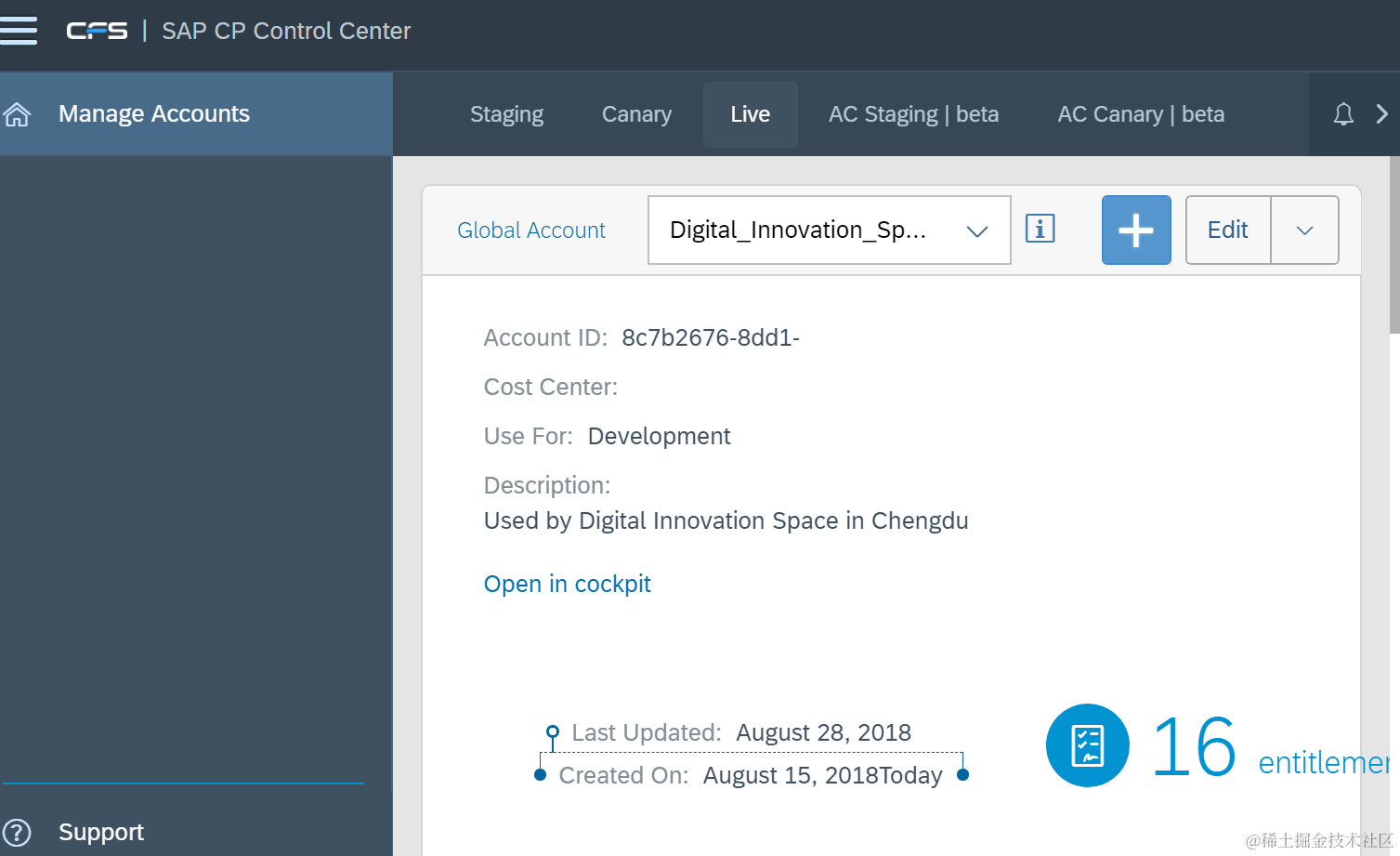This screenshot has height=856, width=1400.
Task: Click the Last Updated timeline marker
Action: pyautogui.click(x=553, y=731)
